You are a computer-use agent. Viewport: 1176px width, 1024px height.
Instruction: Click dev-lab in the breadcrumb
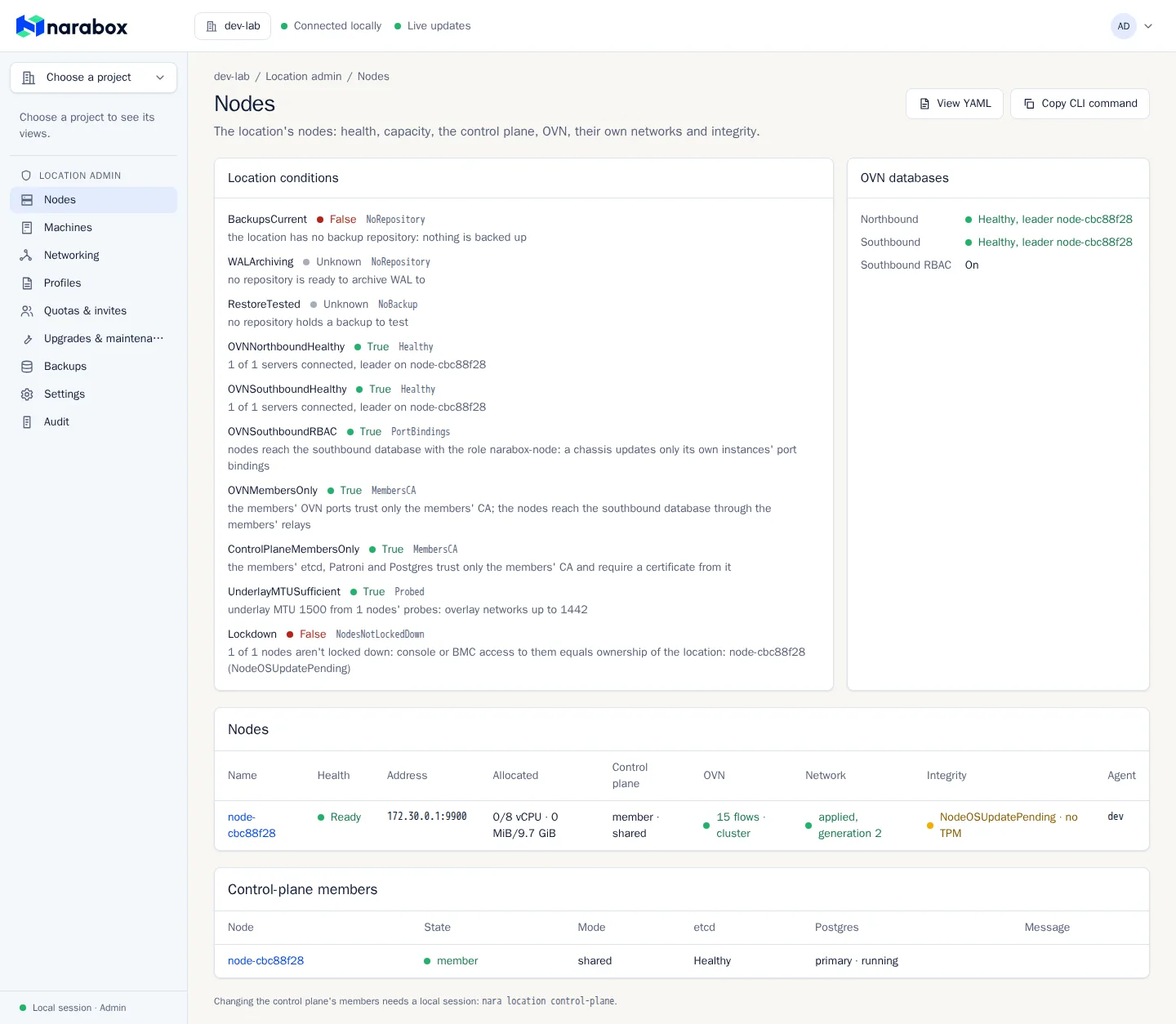232,77
